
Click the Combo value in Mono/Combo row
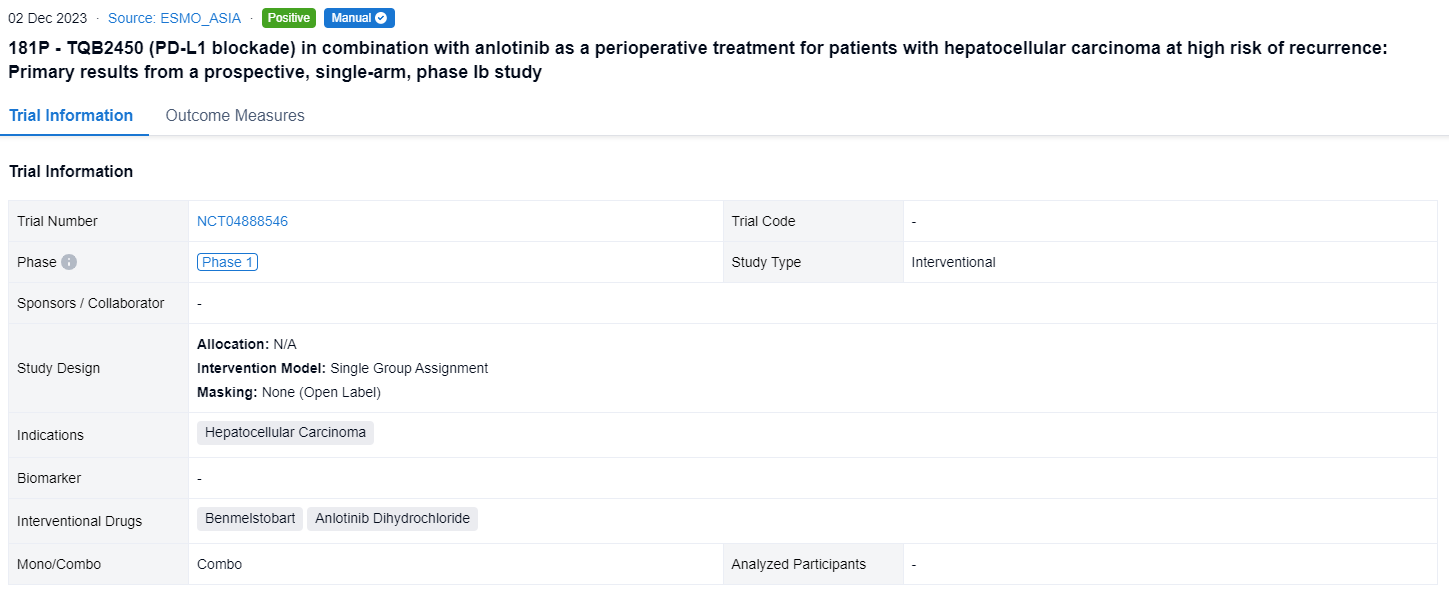[x=219, y=564]
